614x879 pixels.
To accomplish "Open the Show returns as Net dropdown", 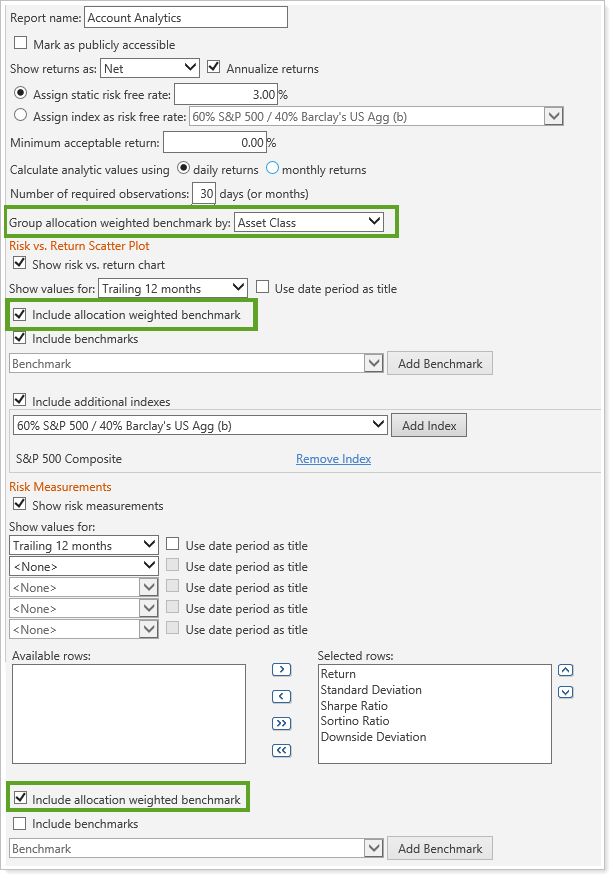I will tap(150, 68).
